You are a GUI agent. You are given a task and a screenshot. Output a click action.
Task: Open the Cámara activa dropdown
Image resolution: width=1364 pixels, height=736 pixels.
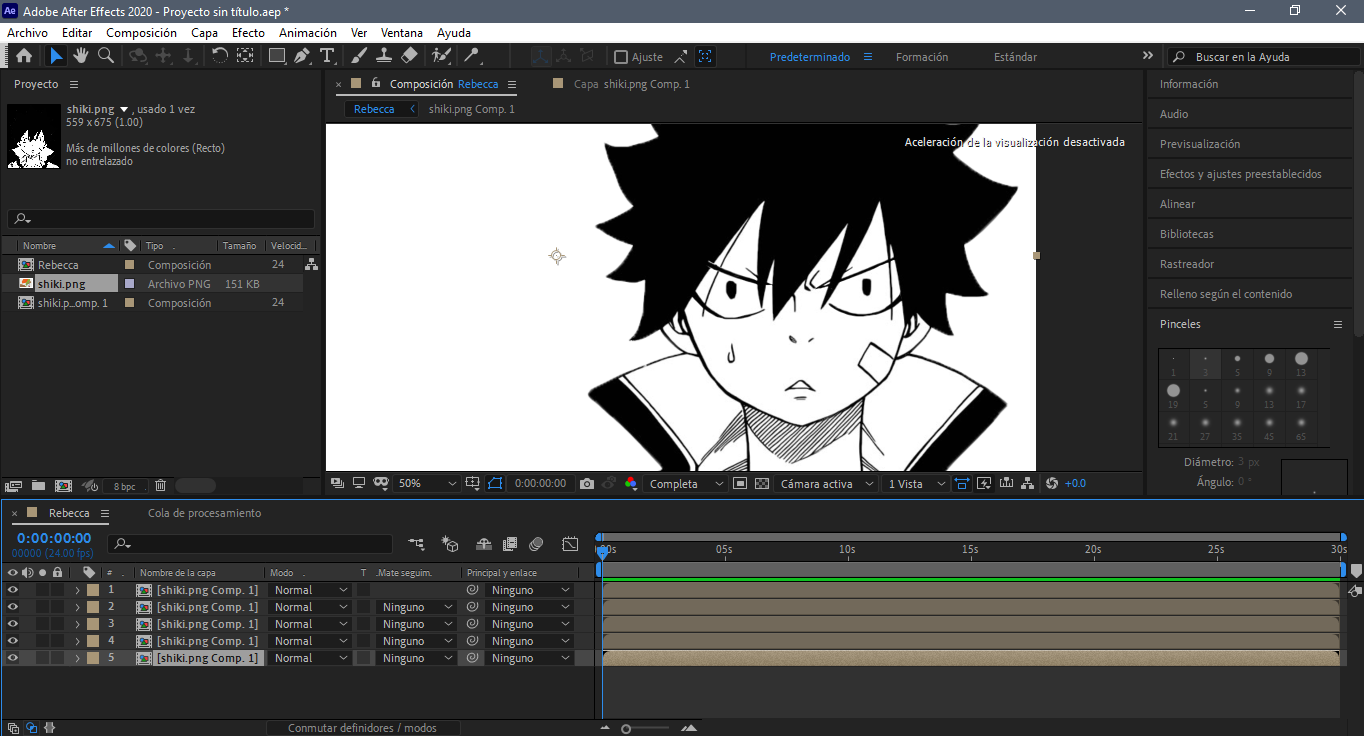click(x=824, y=484)
